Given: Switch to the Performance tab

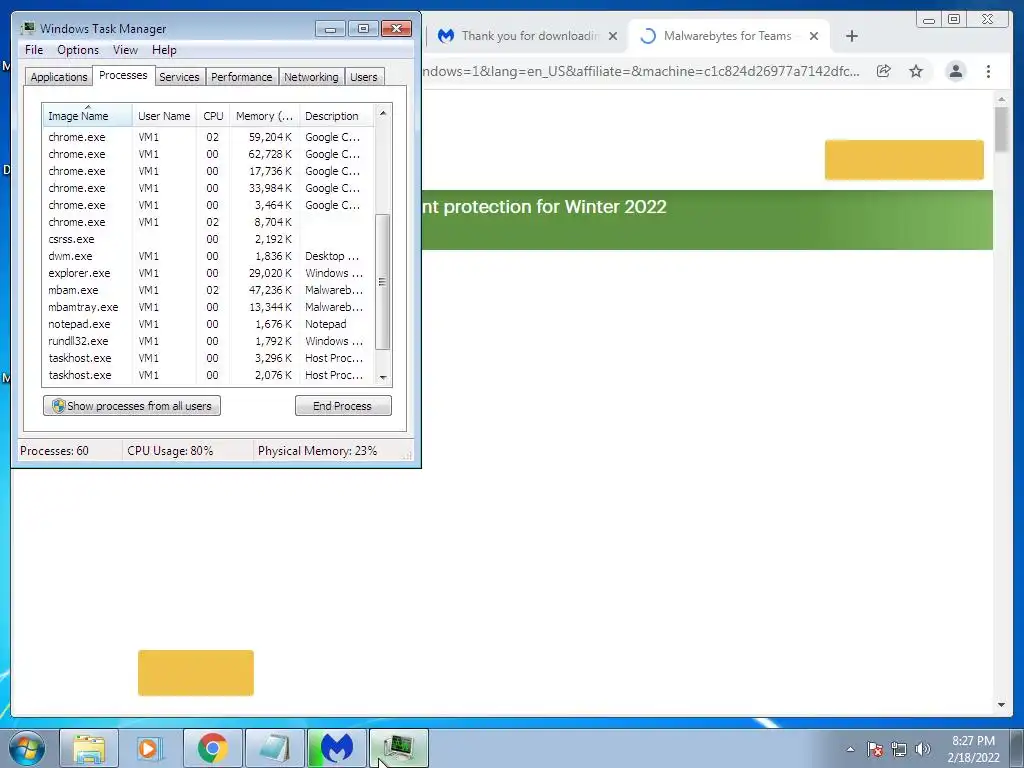Looking at the screenshot, I should (x=241, y=77).
